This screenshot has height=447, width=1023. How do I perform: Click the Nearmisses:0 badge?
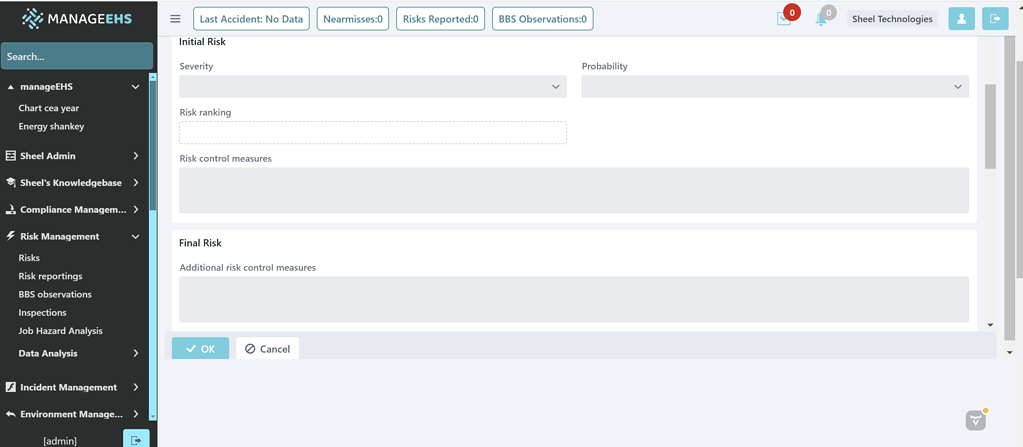pos(353,19)
